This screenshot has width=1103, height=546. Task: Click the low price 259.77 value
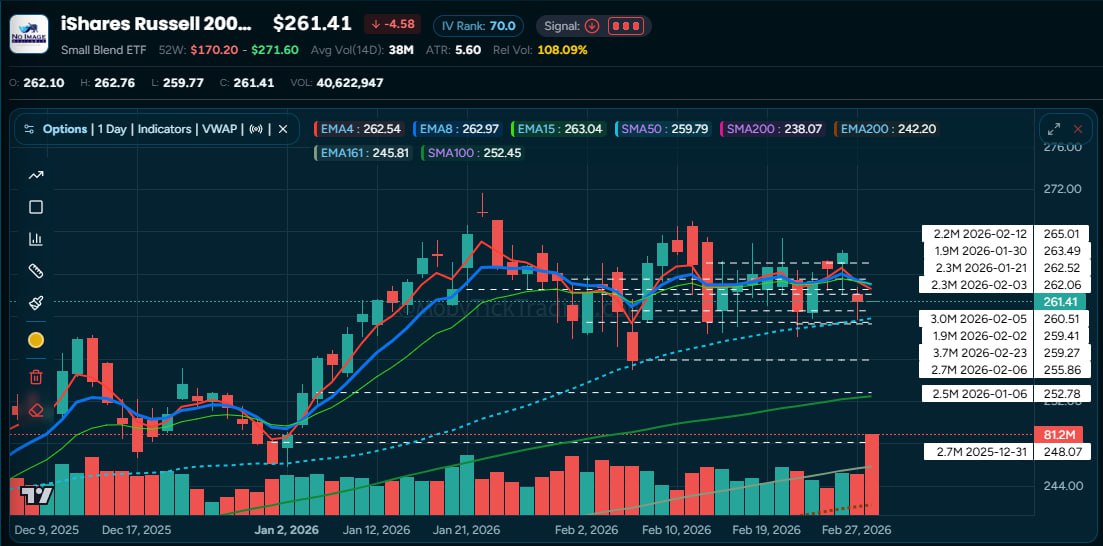point(183,83)
